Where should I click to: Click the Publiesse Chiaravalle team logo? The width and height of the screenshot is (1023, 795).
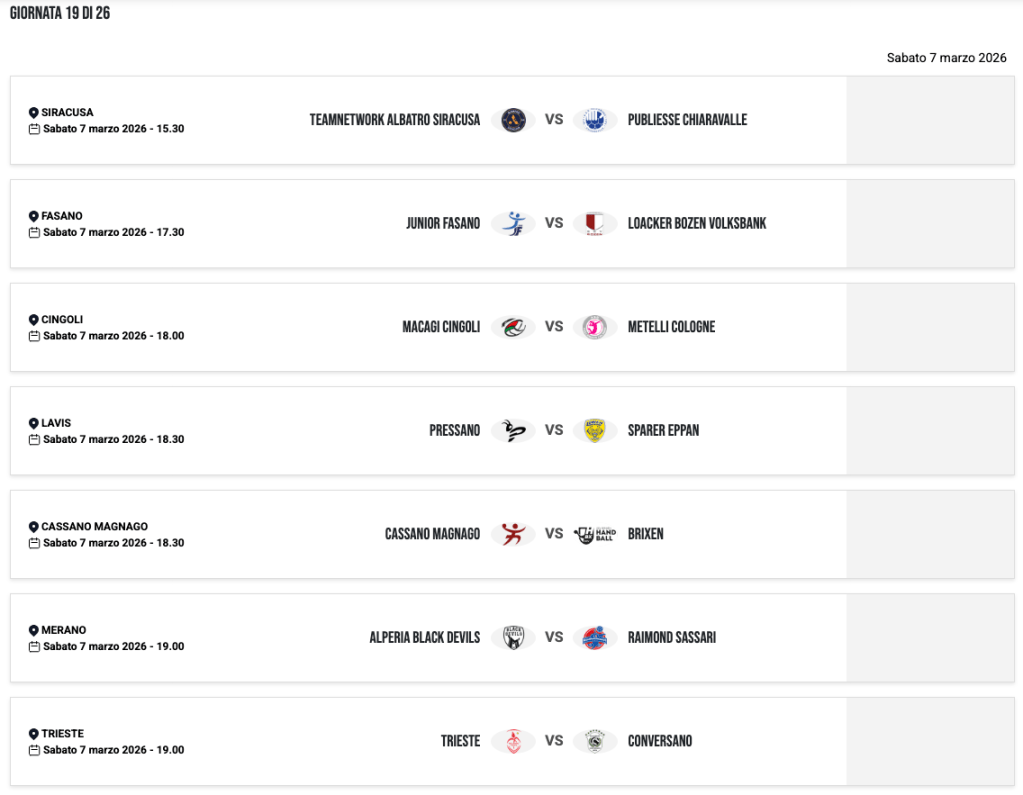click(x=595, y=120)
